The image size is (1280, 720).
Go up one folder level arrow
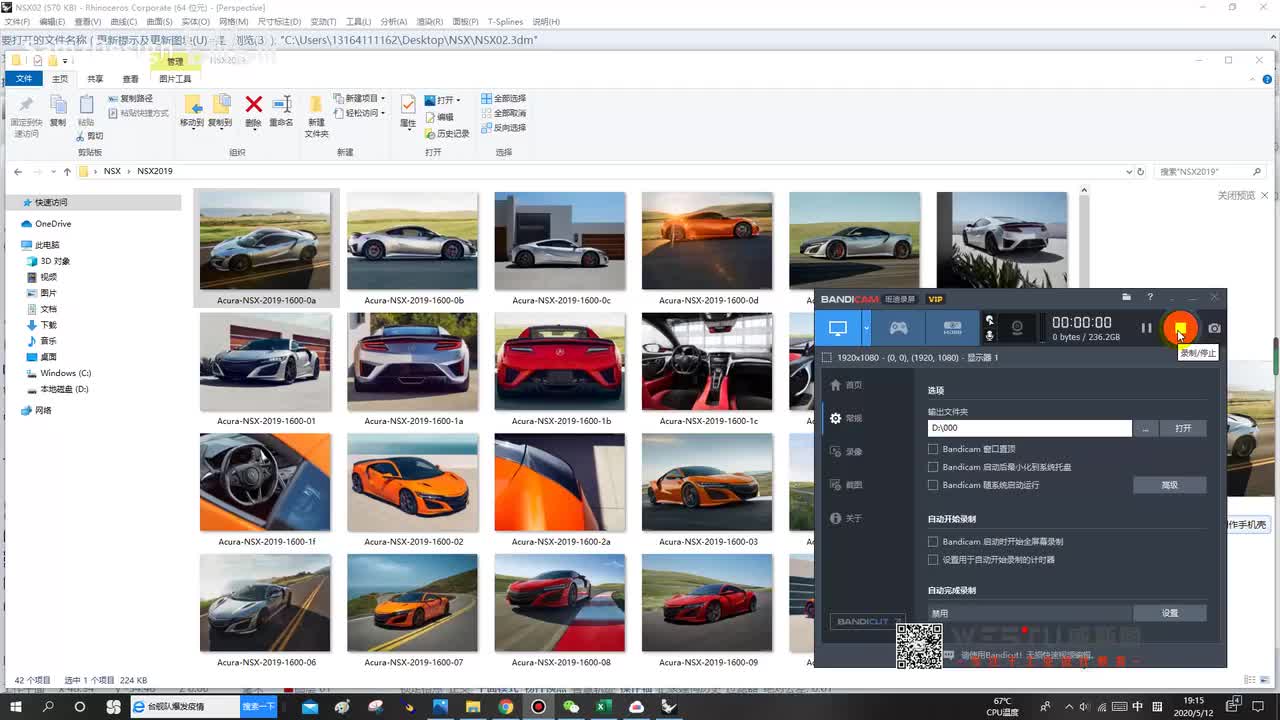click(x=67, y=171)
